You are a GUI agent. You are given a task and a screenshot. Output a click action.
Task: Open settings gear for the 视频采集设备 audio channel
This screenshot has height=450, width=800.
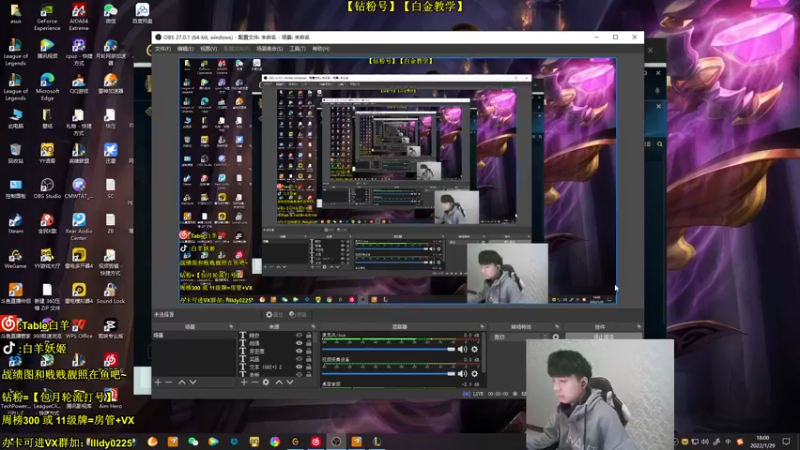click(474, 374)
